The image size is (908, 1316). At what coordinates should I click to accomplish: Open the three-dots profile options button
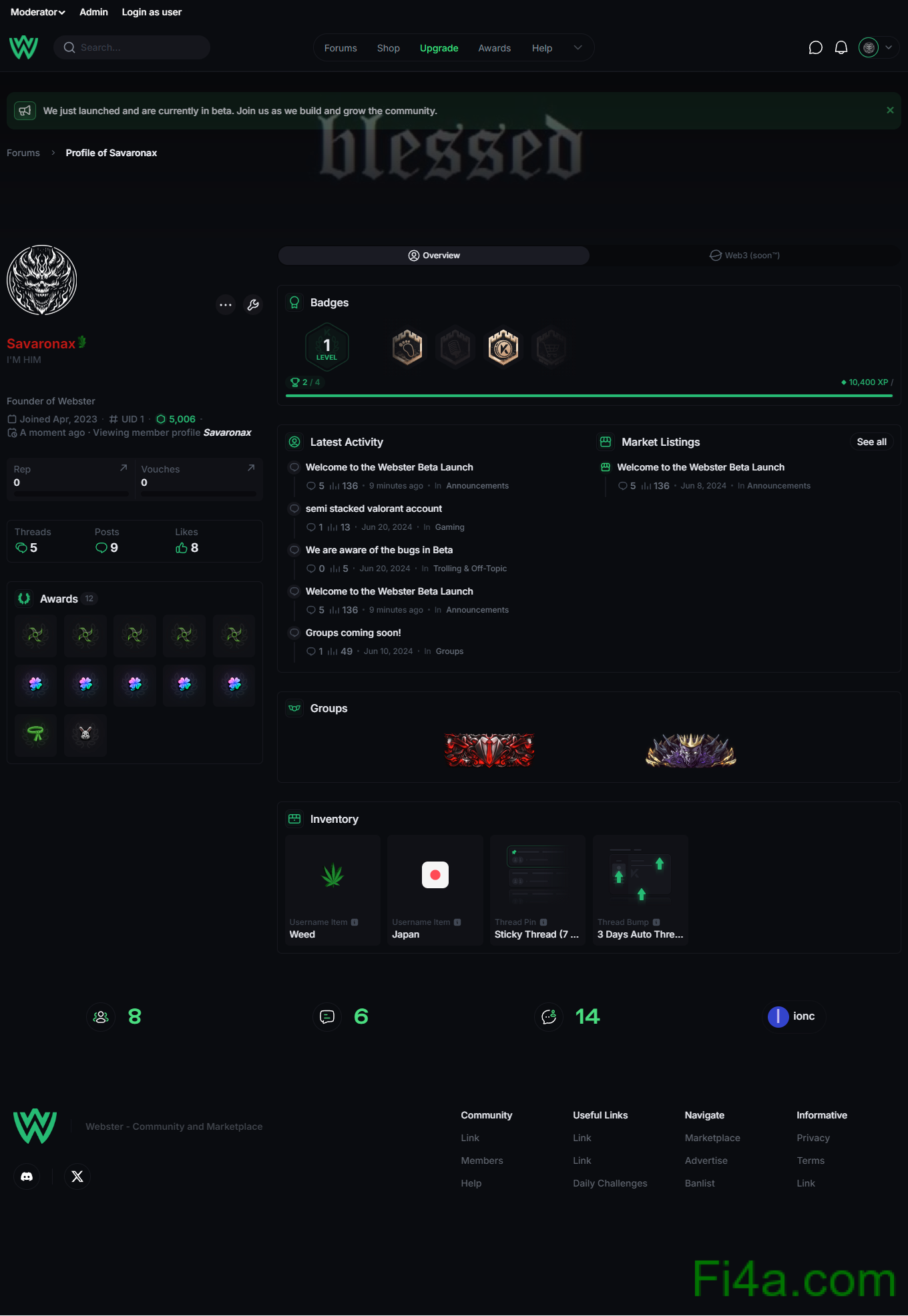[226, 305]
